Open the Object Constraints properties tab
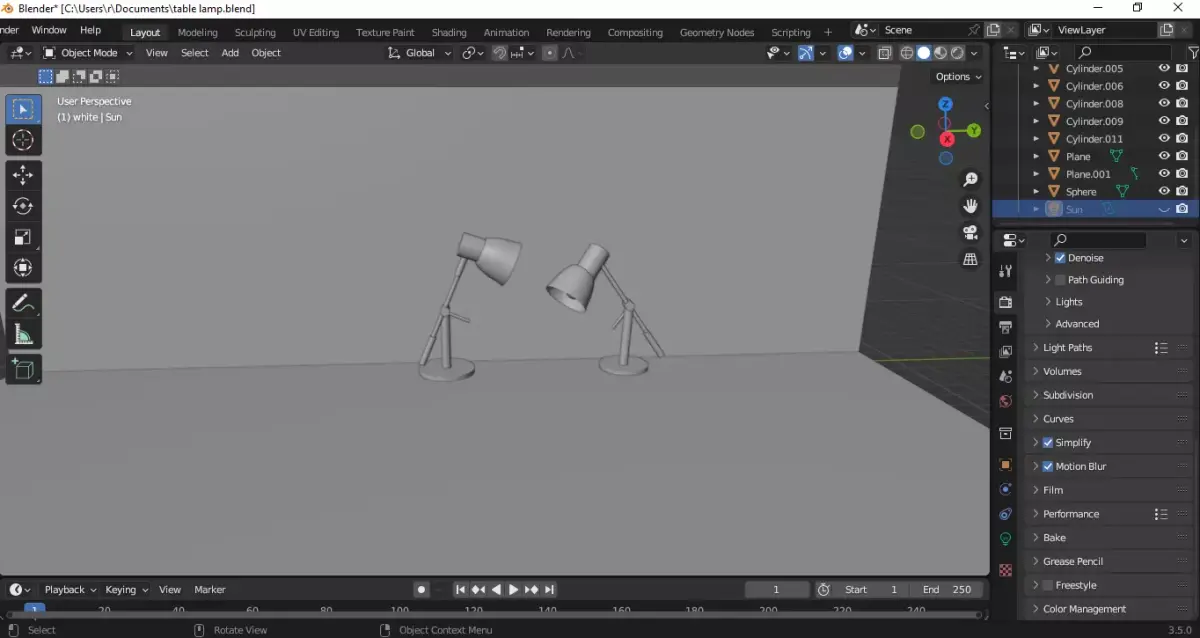The width and height of the screenshot is (1200, 638). [1006, 514]
